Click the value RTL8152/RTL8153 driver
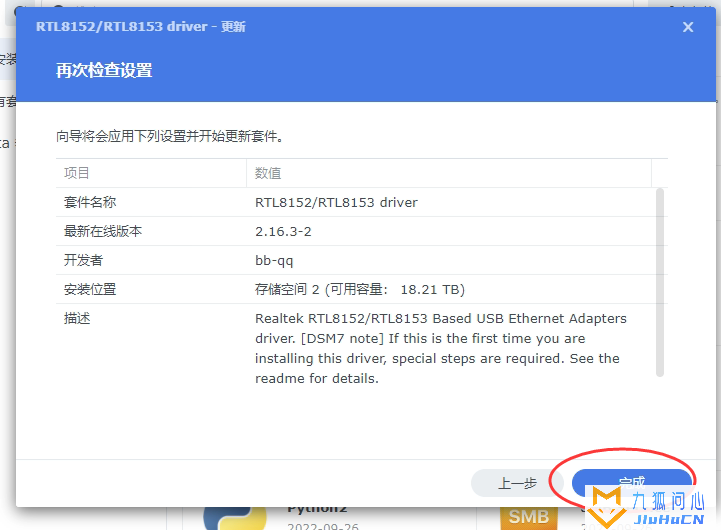This screenshot has width=721, height=530. click(336, 202)
